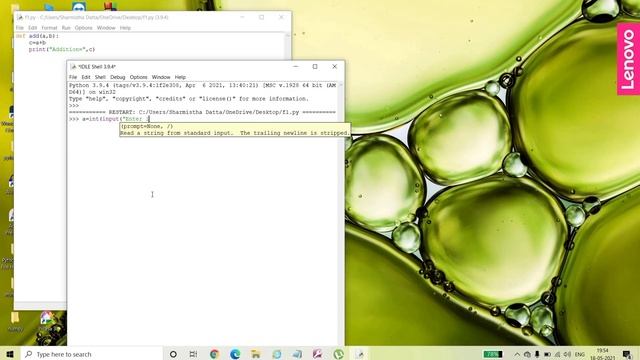Image resolution: width=640 pixels, height=360 pixels.
Task: Open Cortana from the taskbar
Action: pos(173,354)
